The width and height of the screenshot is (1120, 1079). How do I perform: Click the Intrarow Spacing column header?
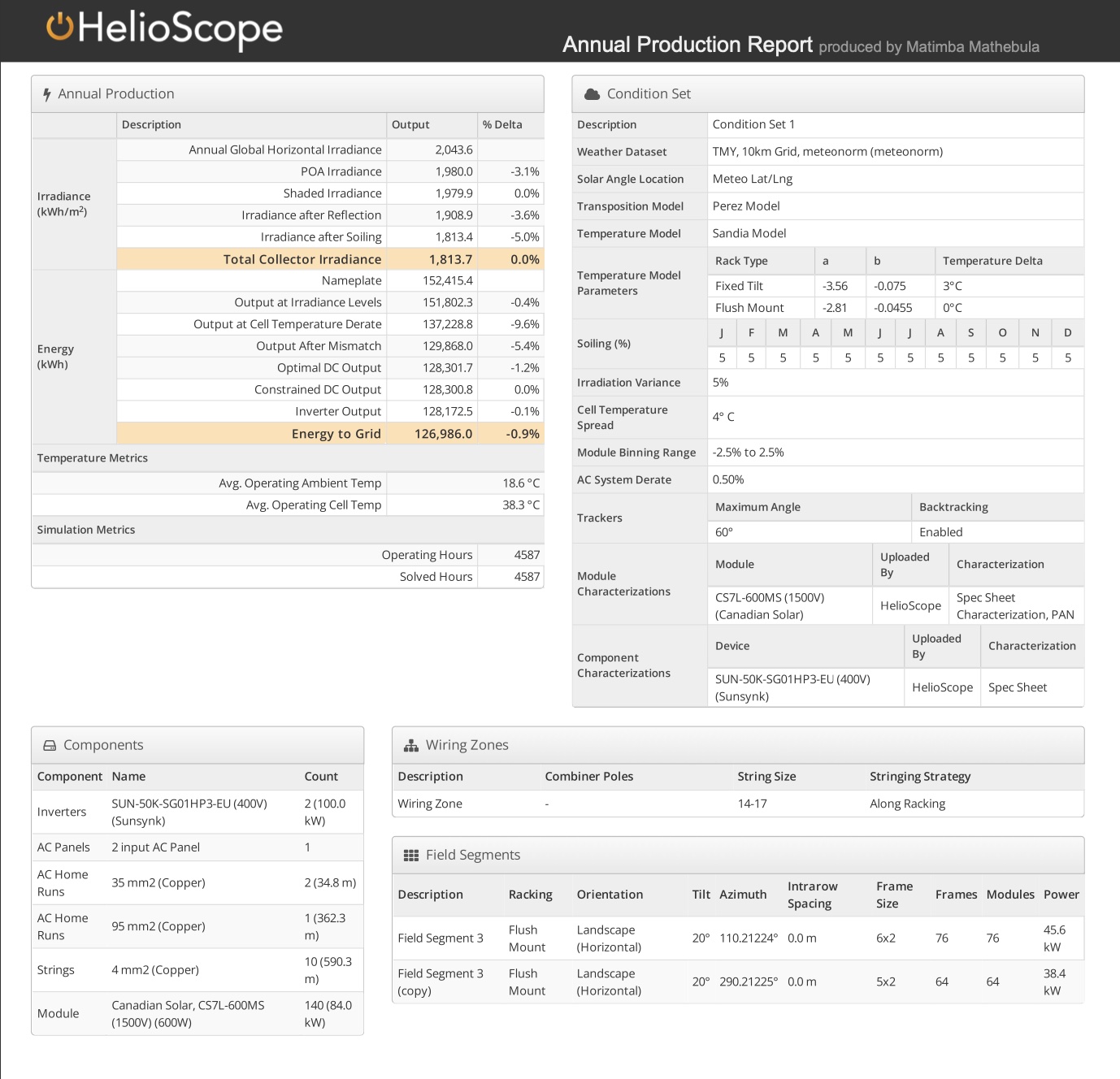(813, 895)
